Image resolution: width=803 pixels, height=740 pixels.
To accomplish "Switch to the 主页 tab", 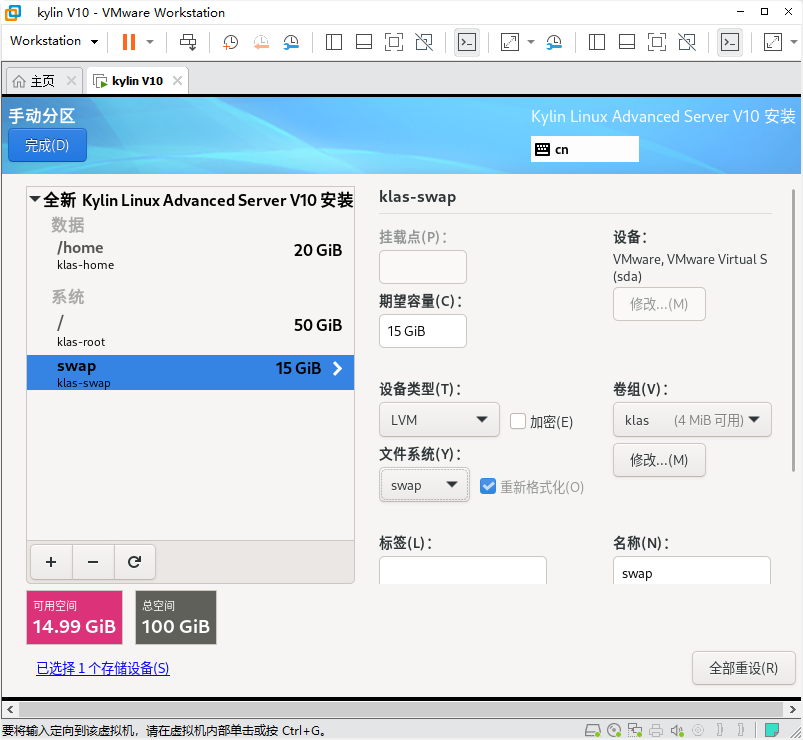I will coord(43,81).
